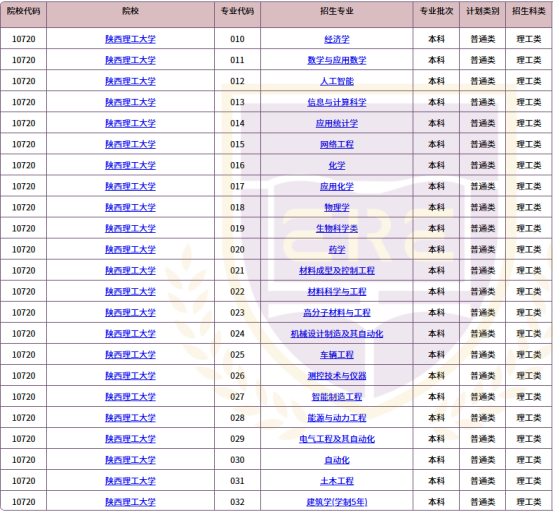This screenshot has height=513, width=554.
Task: Click the 院校代码 column header
Action: tap(24, 14)
